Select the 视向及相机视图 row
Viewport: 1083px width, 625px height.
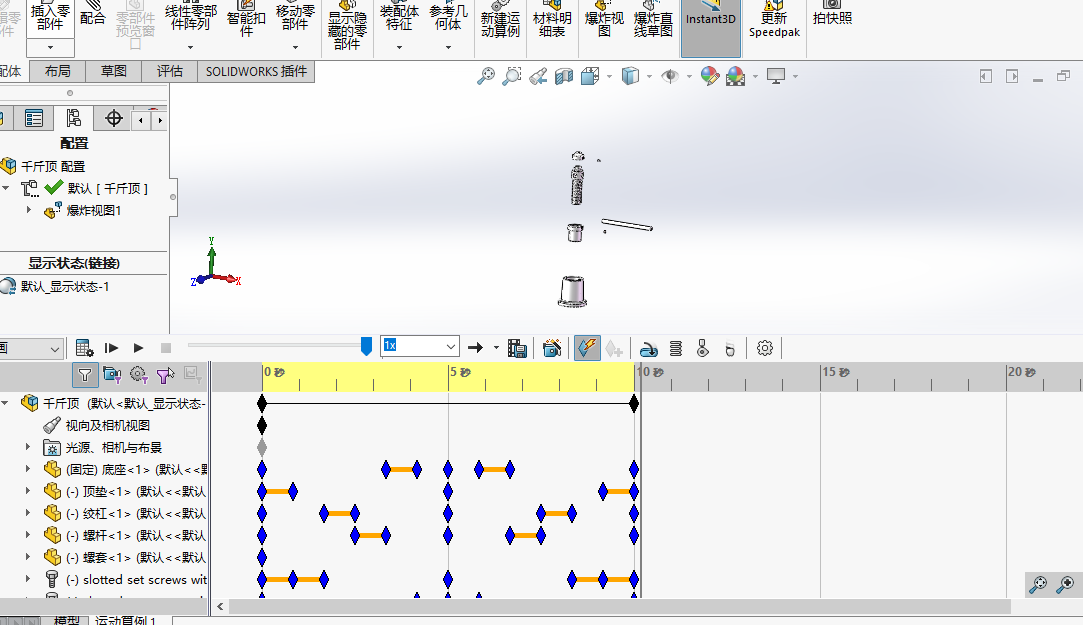(107, 425)
